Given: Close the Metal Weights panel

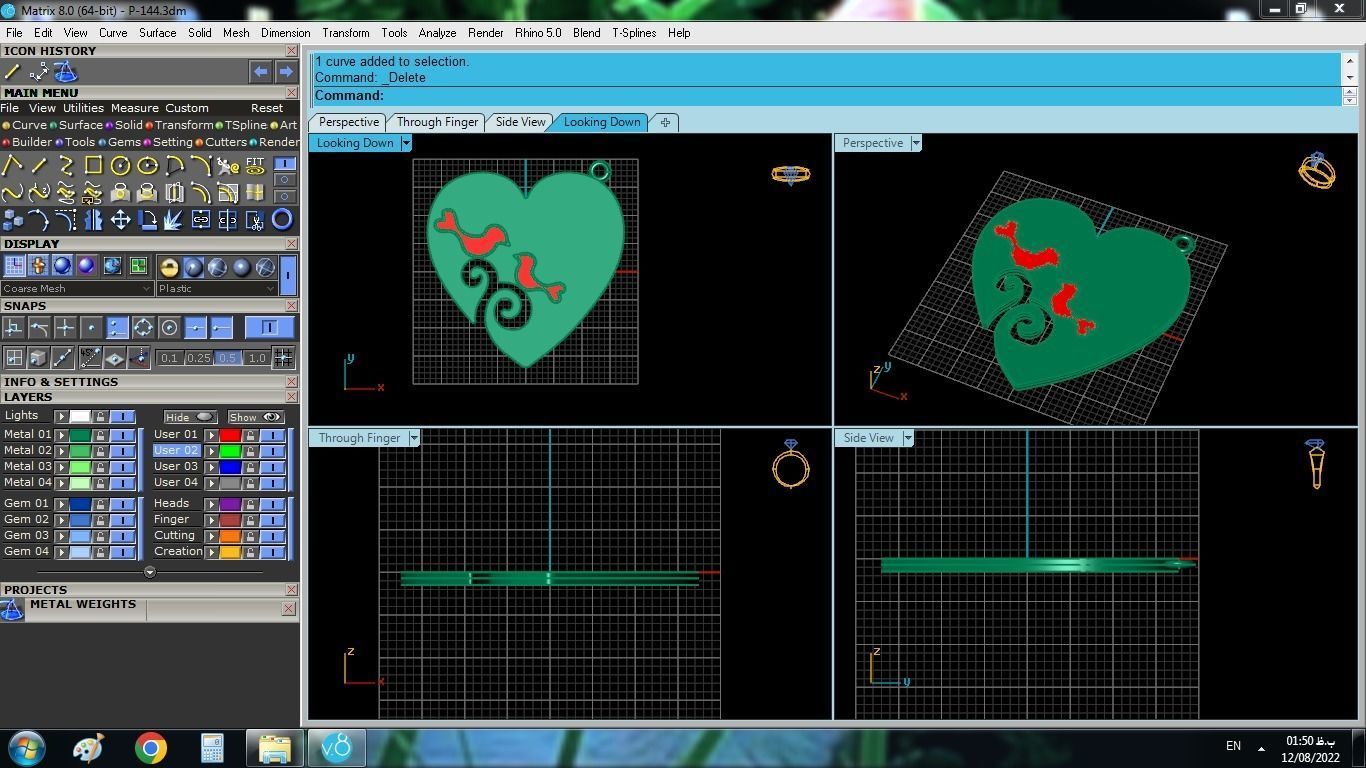Looking at the screenshot, I should point(289,608).
